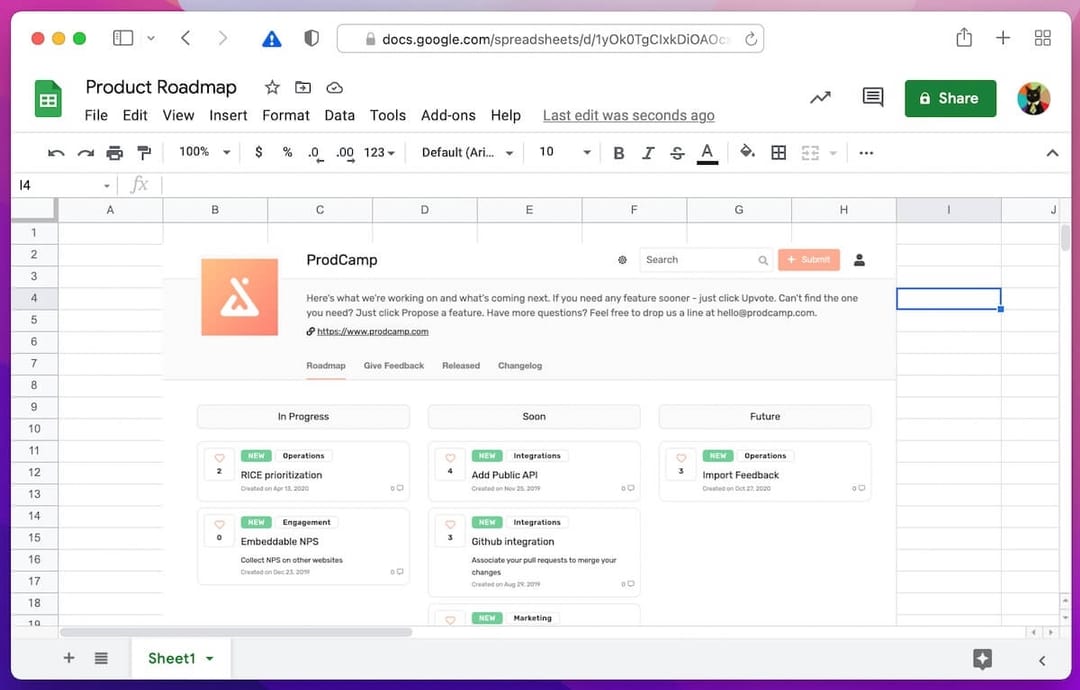Screen dimensions: 1080x690
Task: Click the horizontal scrollbar thumb
Action: pyautogui.click(x=236, y=632)
